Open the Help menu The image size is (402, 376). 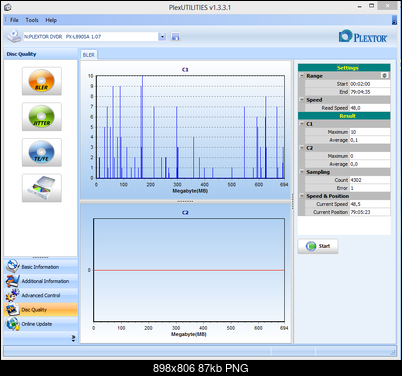click(51, 20)
